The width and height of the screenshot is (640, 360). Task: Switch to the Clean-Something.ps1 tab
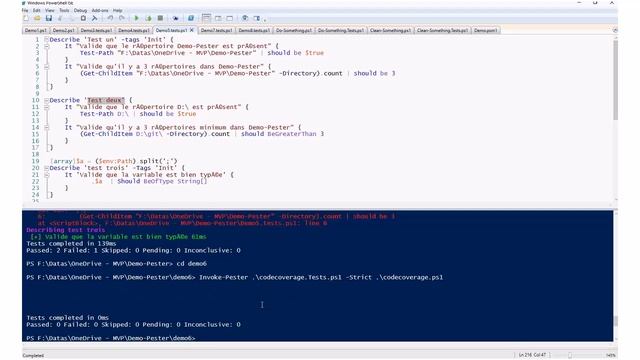click(390, 30)
